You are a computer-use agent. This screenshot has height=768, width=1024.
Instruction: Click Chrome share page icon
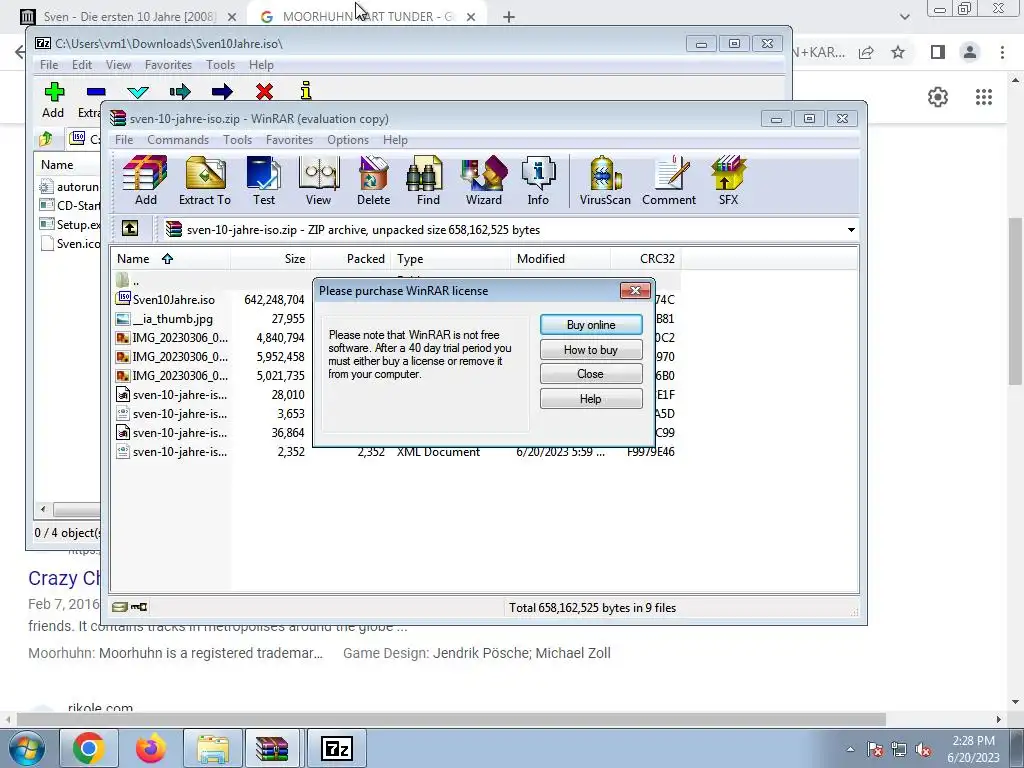(x=866, y=52)
